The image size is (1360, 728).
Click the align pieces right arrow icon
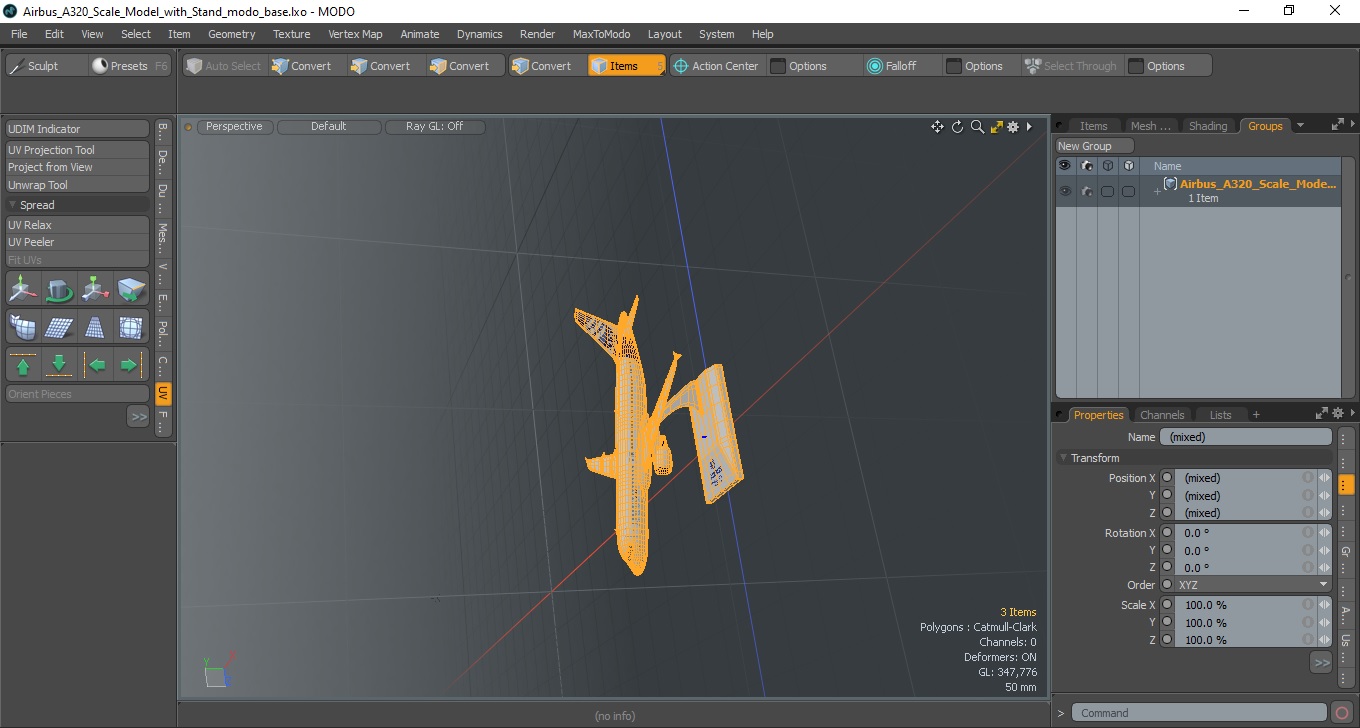click(x=130, y=364)
